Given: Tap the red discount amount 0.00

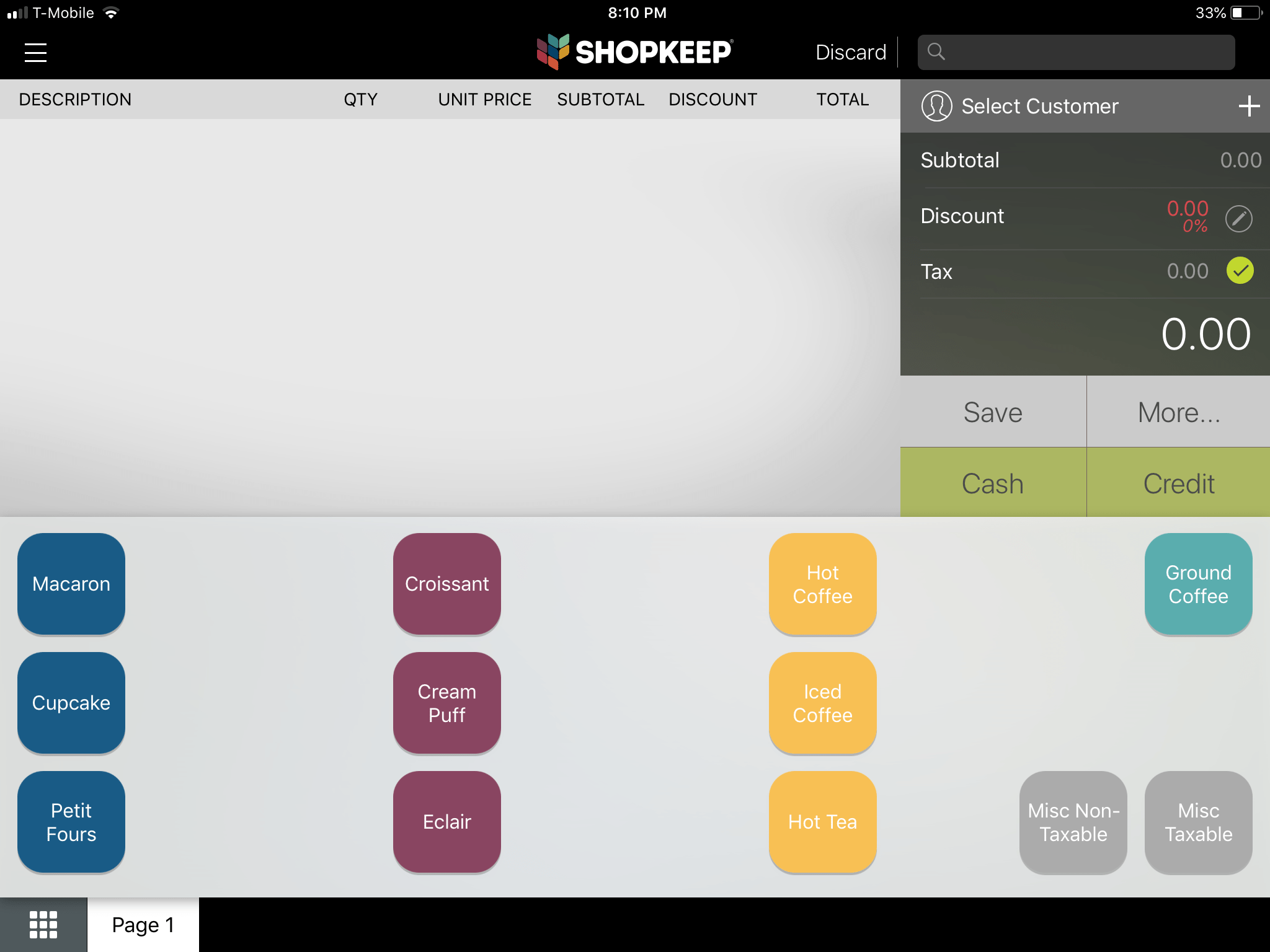Looking at the screenshot, I should pos(1188,208).
